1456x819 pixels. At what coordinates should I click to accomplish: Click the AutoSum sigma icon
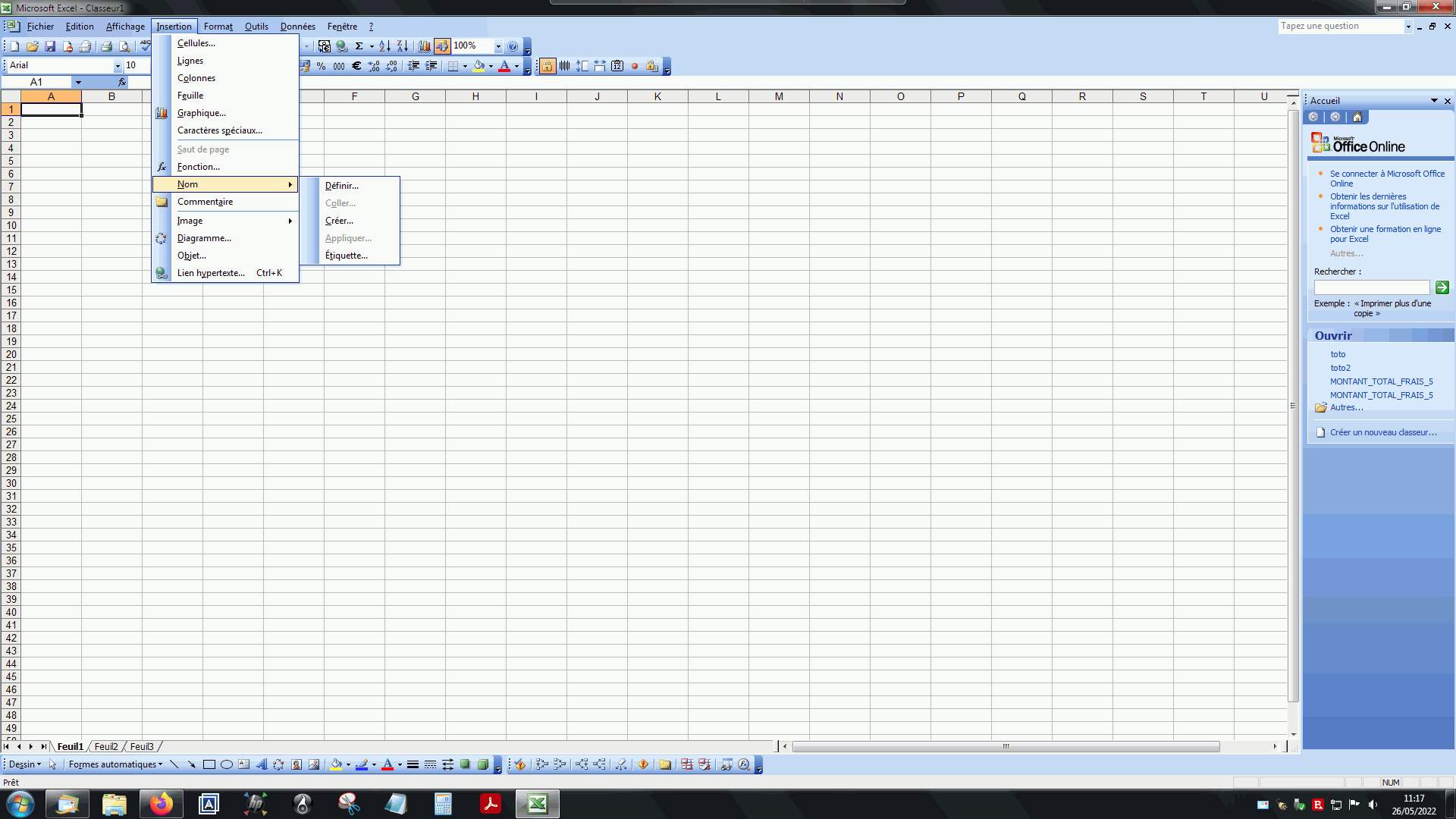[359, 46]
